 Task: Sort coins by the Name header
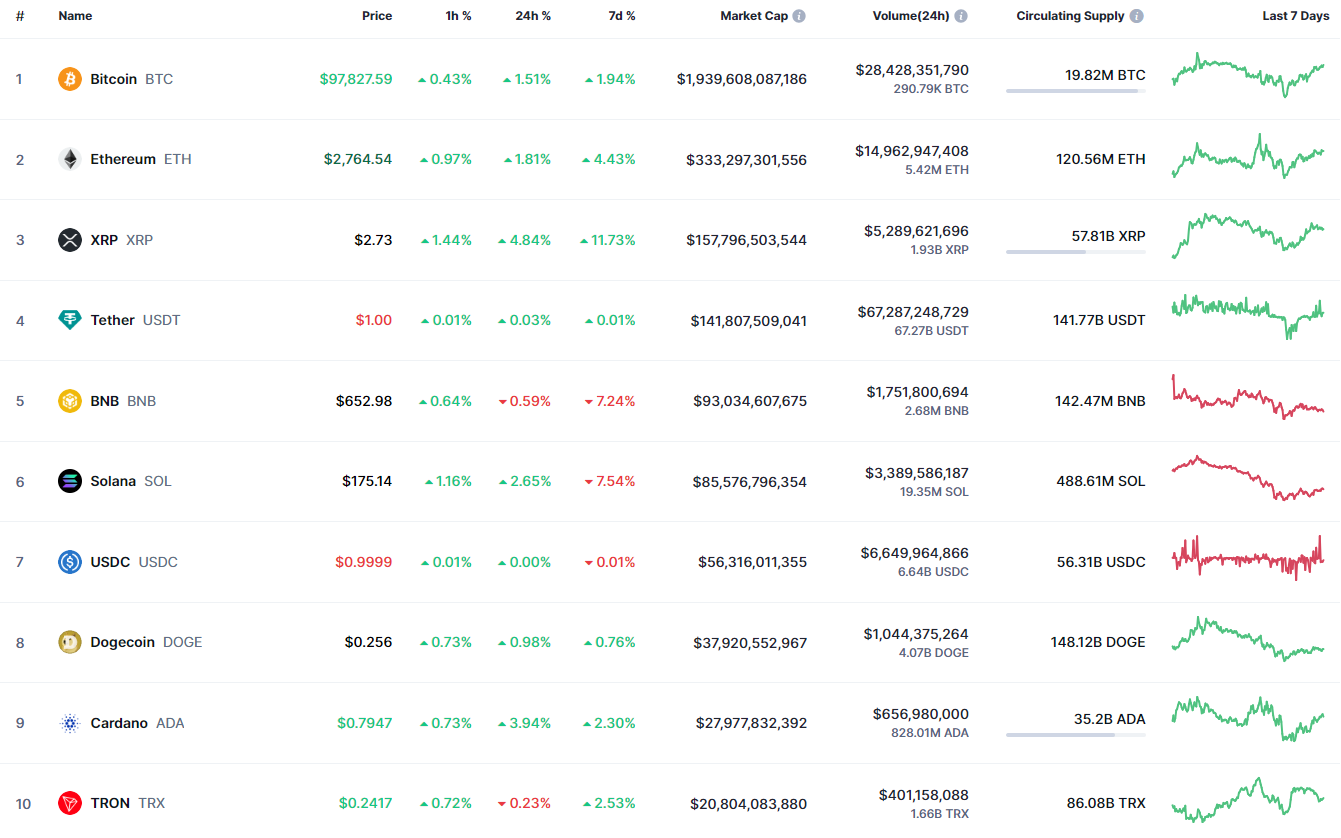point(75,16)
